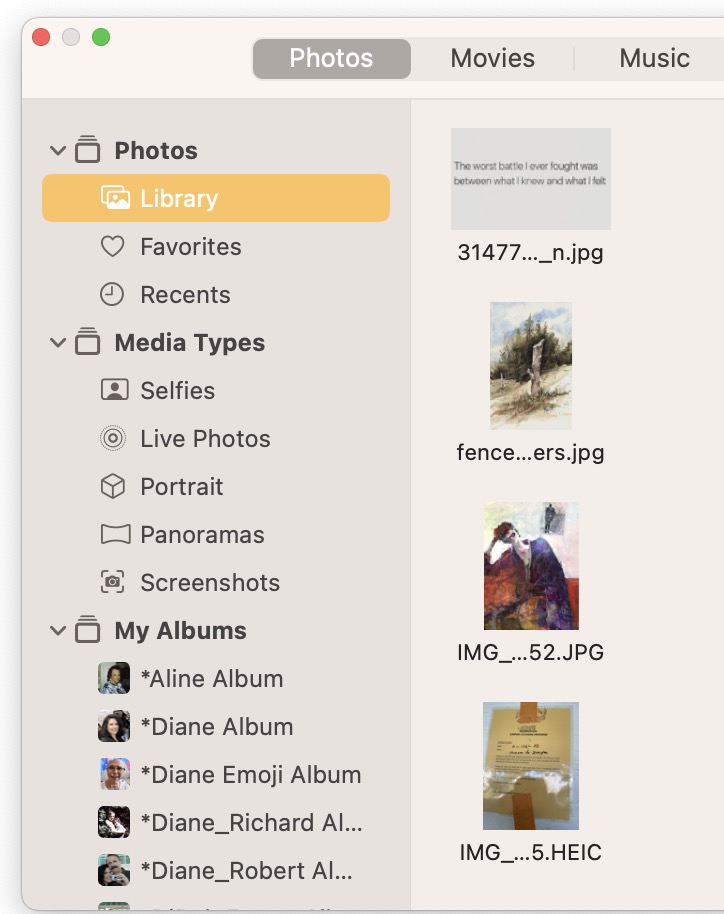
Task: Switch to the Movies tab
Action: click(x=492, y=58)
